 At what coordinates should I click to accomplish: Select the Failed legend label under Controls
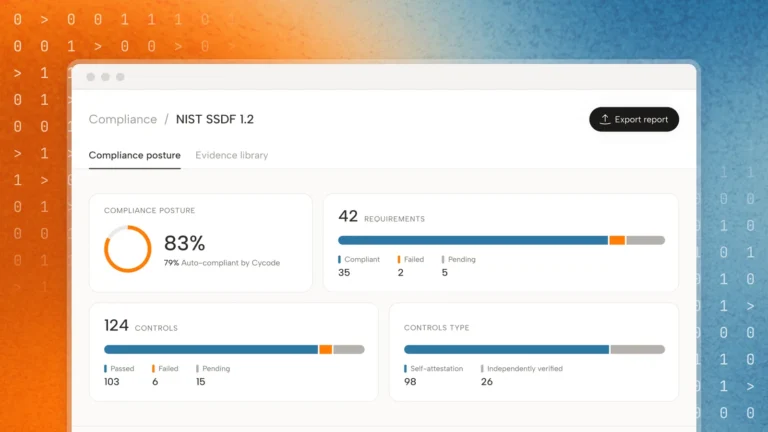tap(168, 369)
